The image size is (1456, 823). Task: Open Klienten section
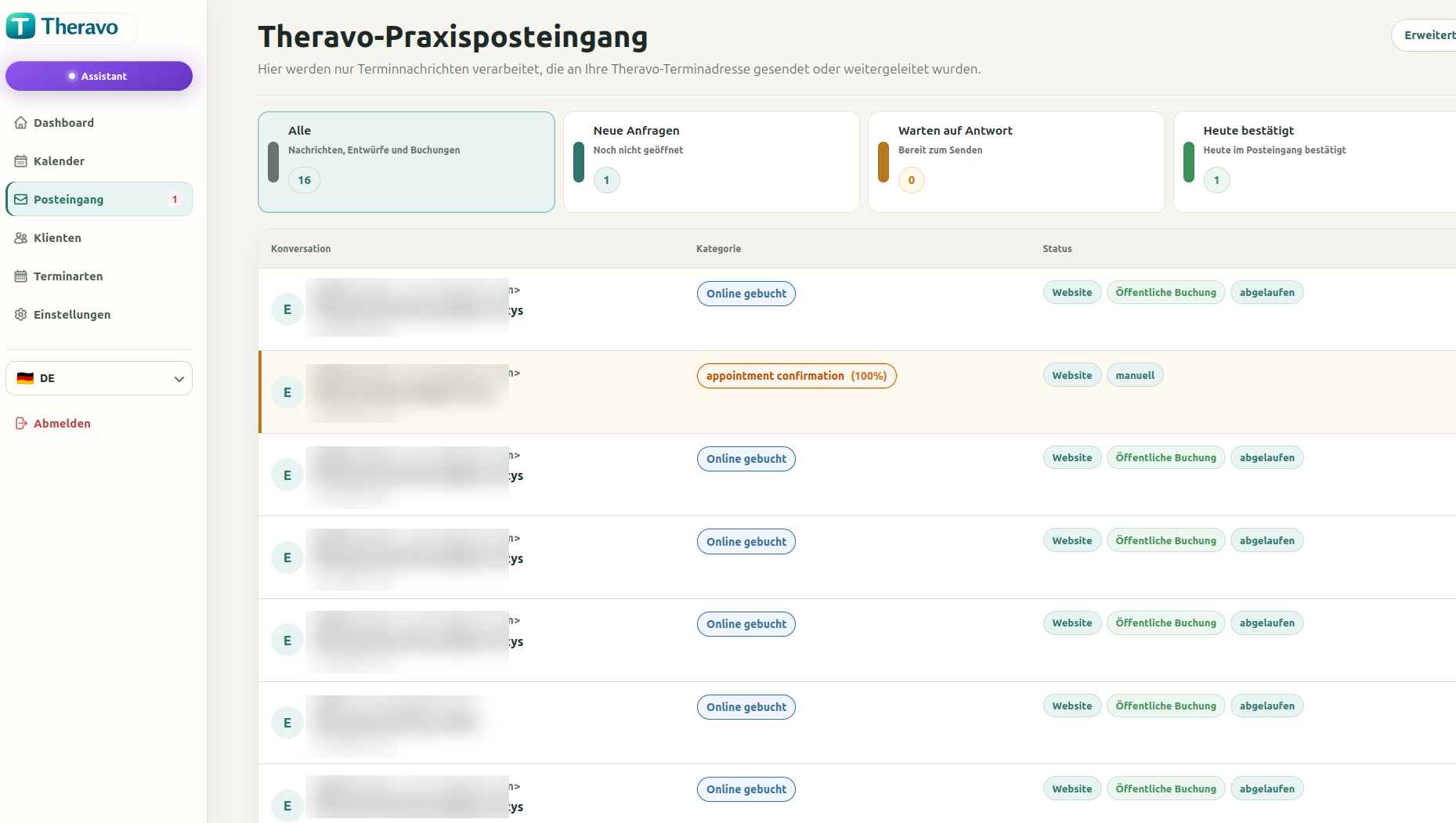(x=99, y=238)
